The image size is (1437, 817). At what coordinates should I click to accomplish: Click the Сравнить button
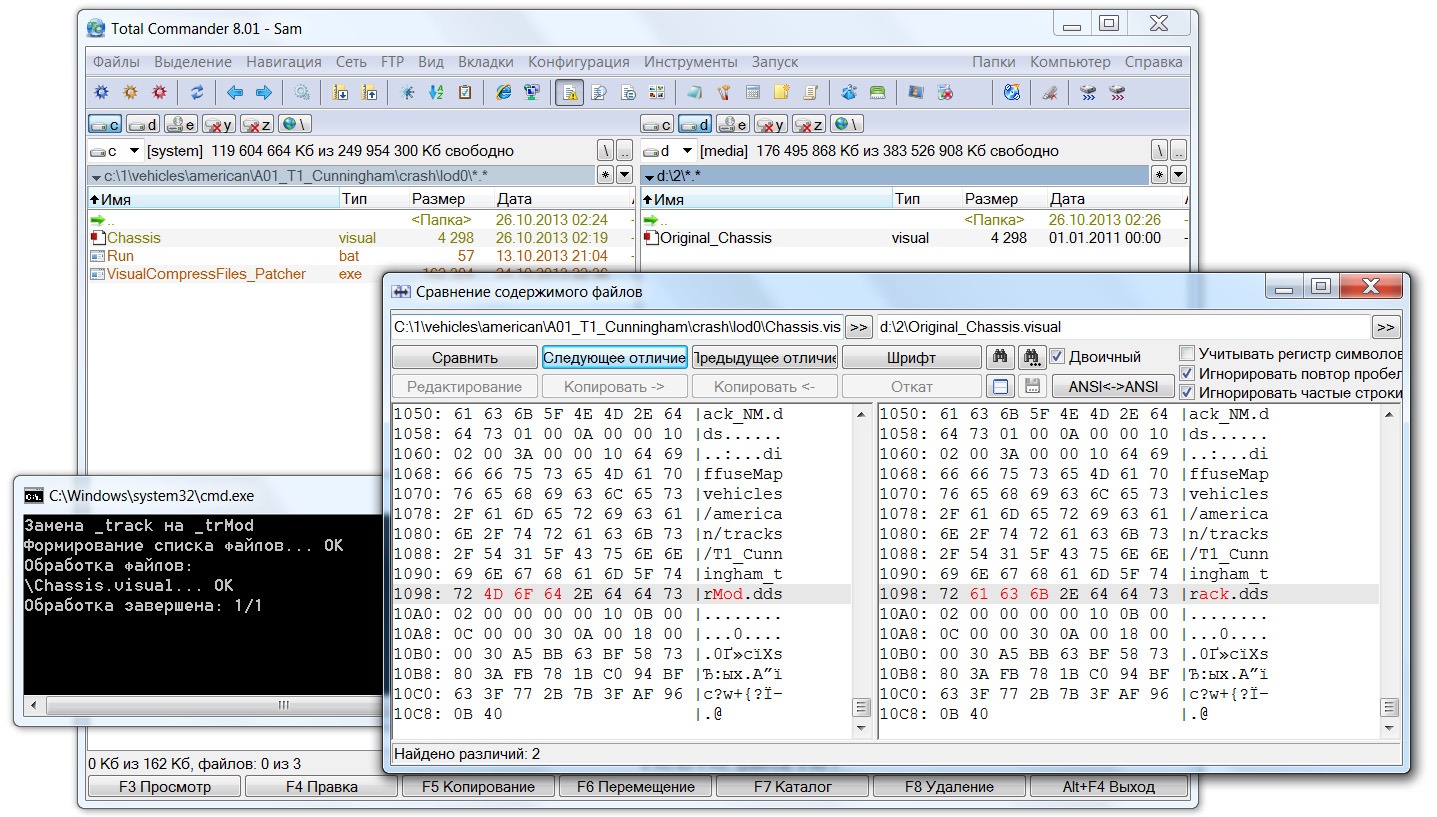[x=464, y=358]
